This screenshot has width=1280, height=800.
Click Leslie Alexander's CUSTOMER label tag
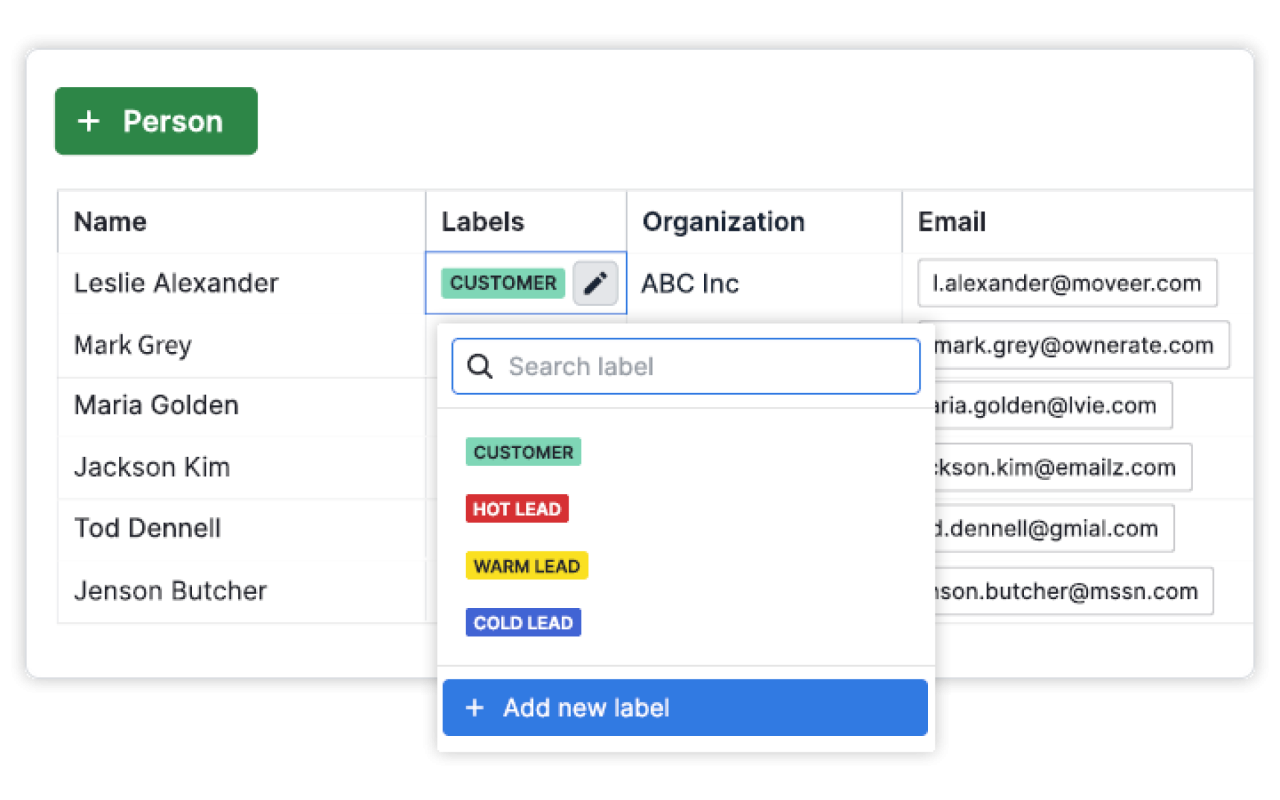coord(503,283)
